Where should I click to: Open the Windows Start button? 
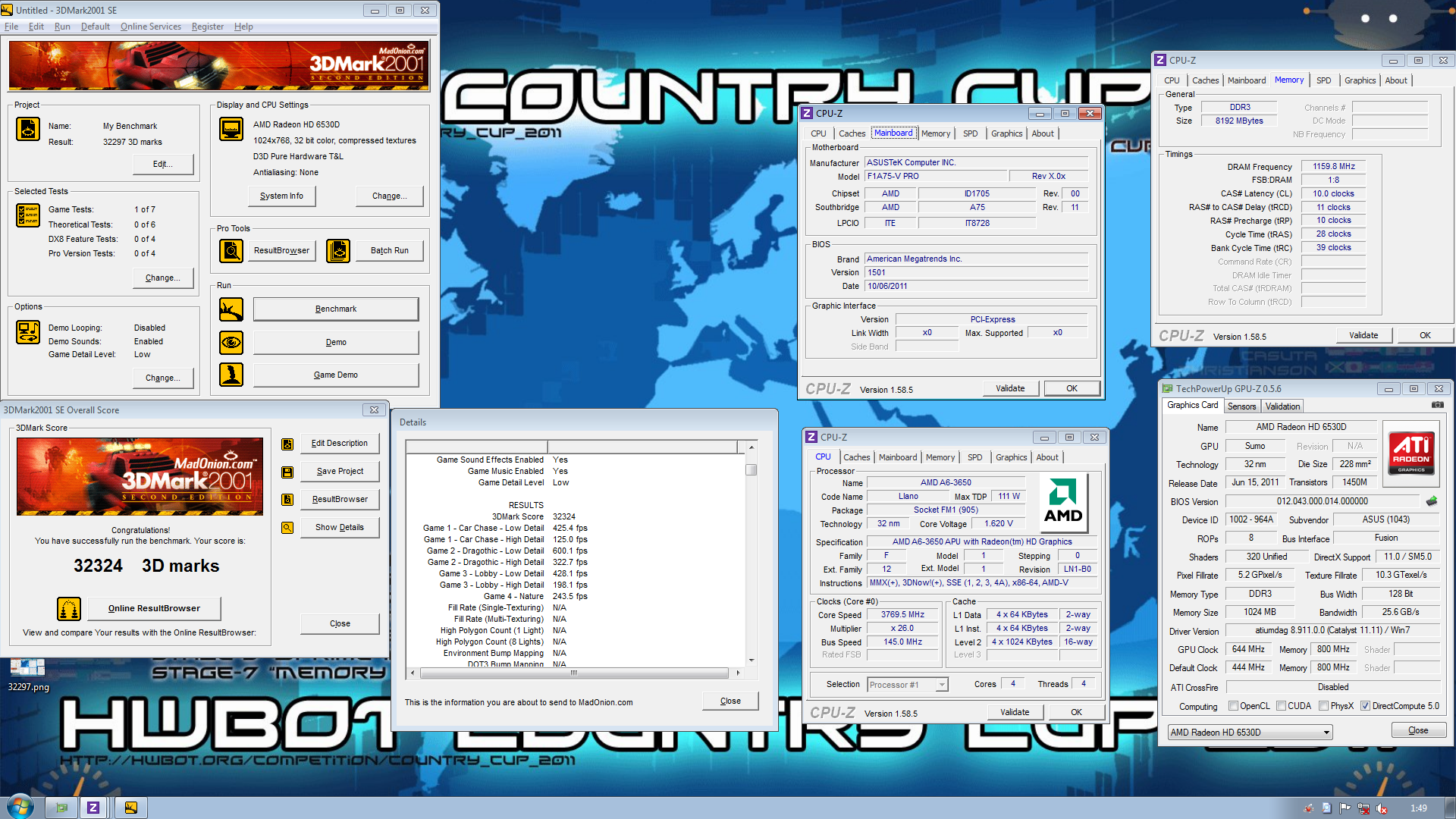pyautogui.click(x=20, y=807)
